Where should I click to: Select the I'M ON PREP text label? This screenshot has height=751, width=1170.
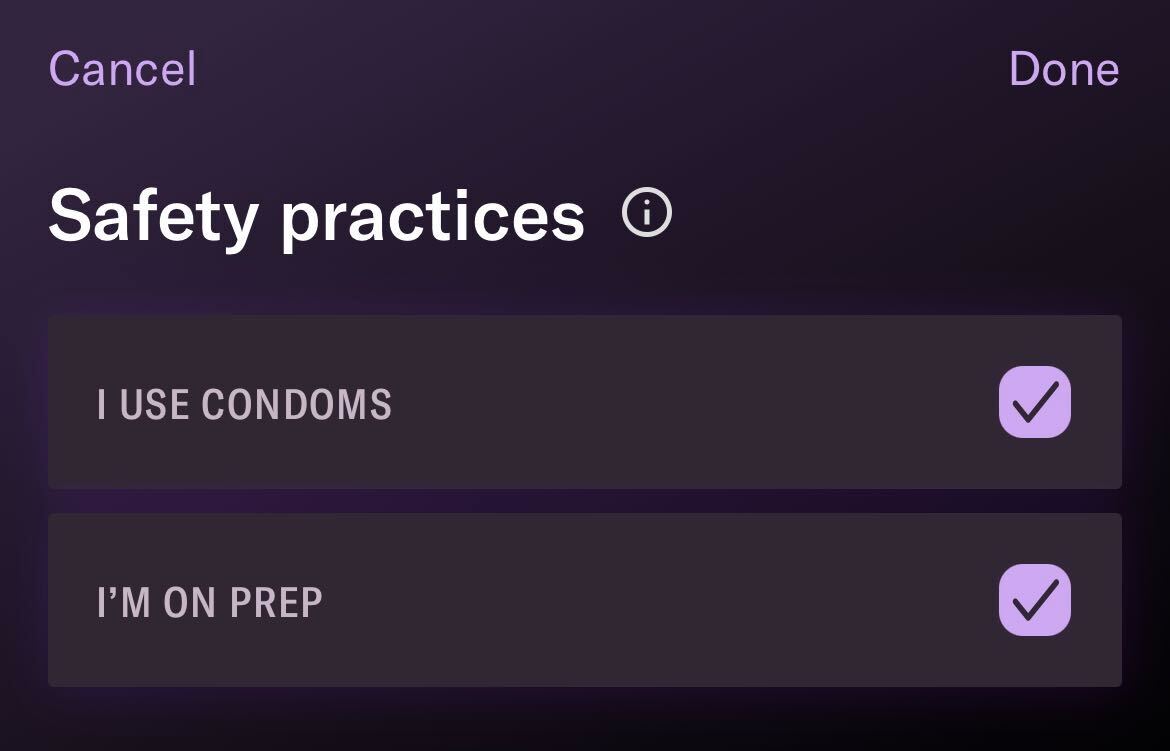pos(210,602)
